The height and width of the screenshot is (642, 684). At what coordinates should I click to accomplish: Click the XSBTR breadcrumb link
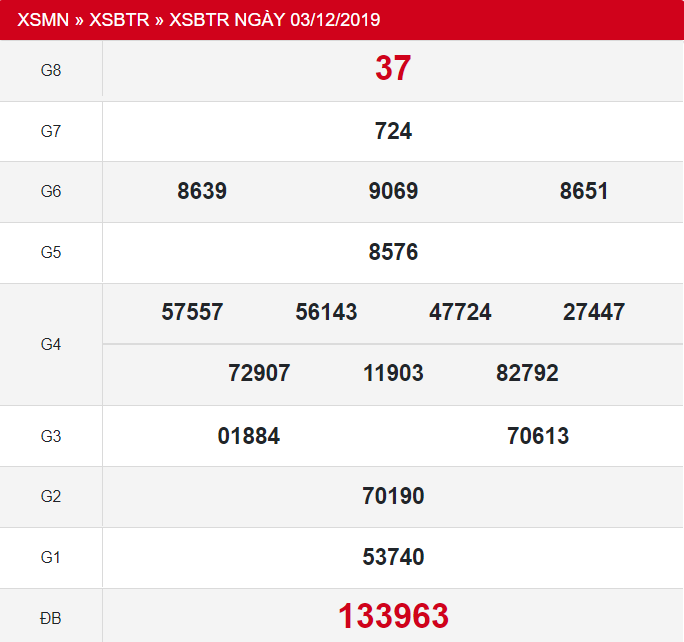pos(118,20)
